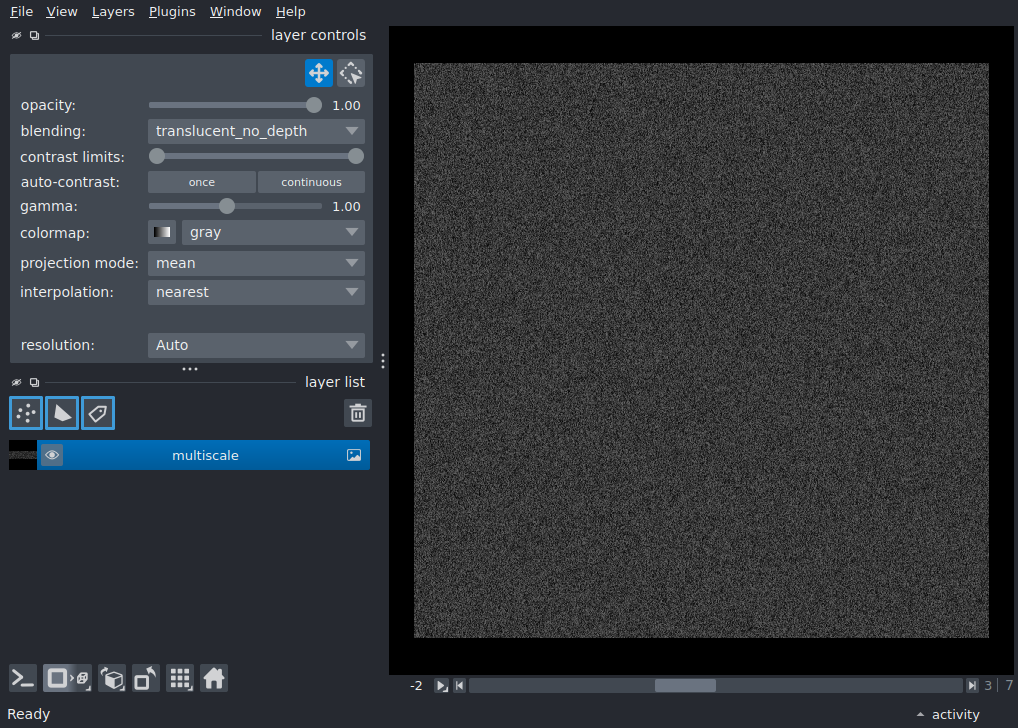1018x728 pixels.
Task: Play the axis animation
Action: [441, 686]
